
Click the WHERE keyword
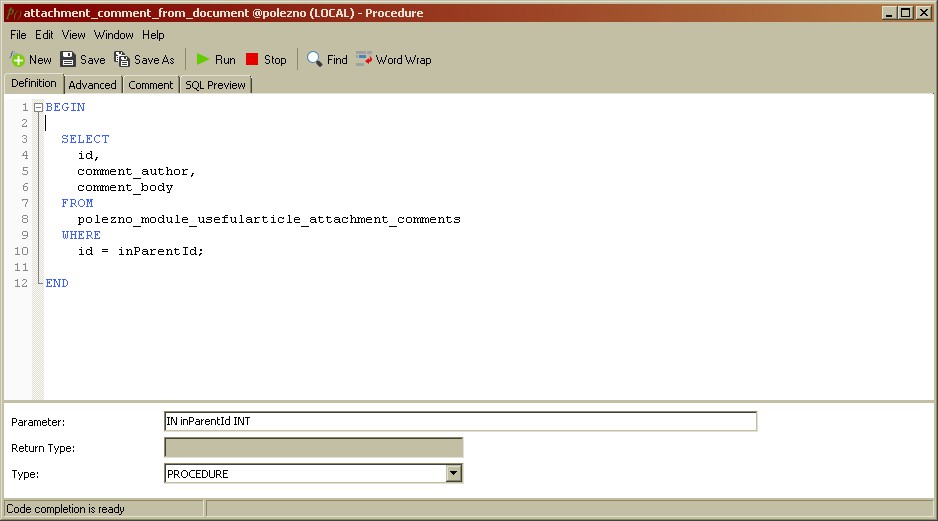pos(81,235)
